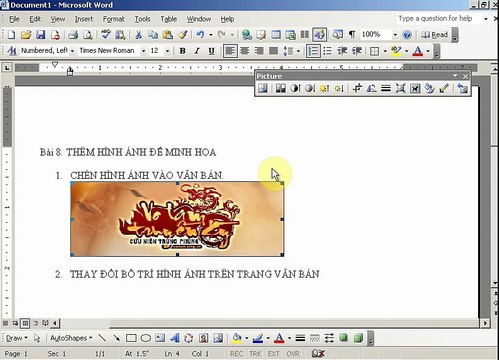
Task: Open the Draw menu button
Action: coord(16,338)
